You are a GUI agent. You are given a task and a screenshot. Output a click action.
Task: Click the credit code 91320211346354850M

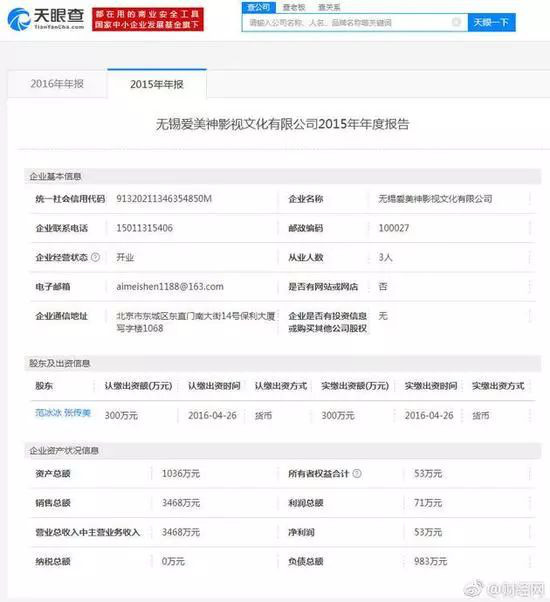click(x=164, y=198)
